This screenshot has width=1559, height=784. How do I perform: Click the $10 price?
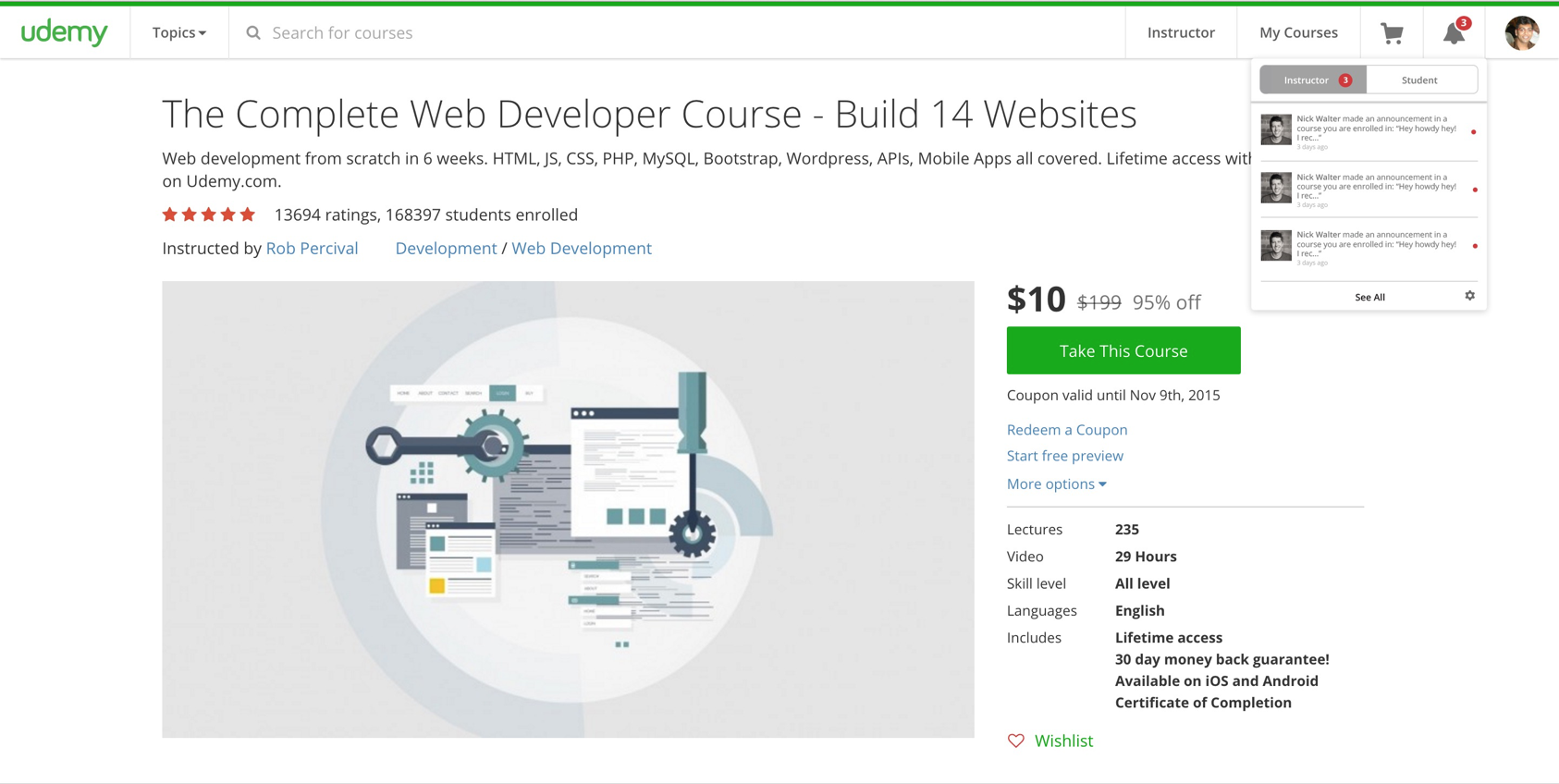(x=1036, y=300)
